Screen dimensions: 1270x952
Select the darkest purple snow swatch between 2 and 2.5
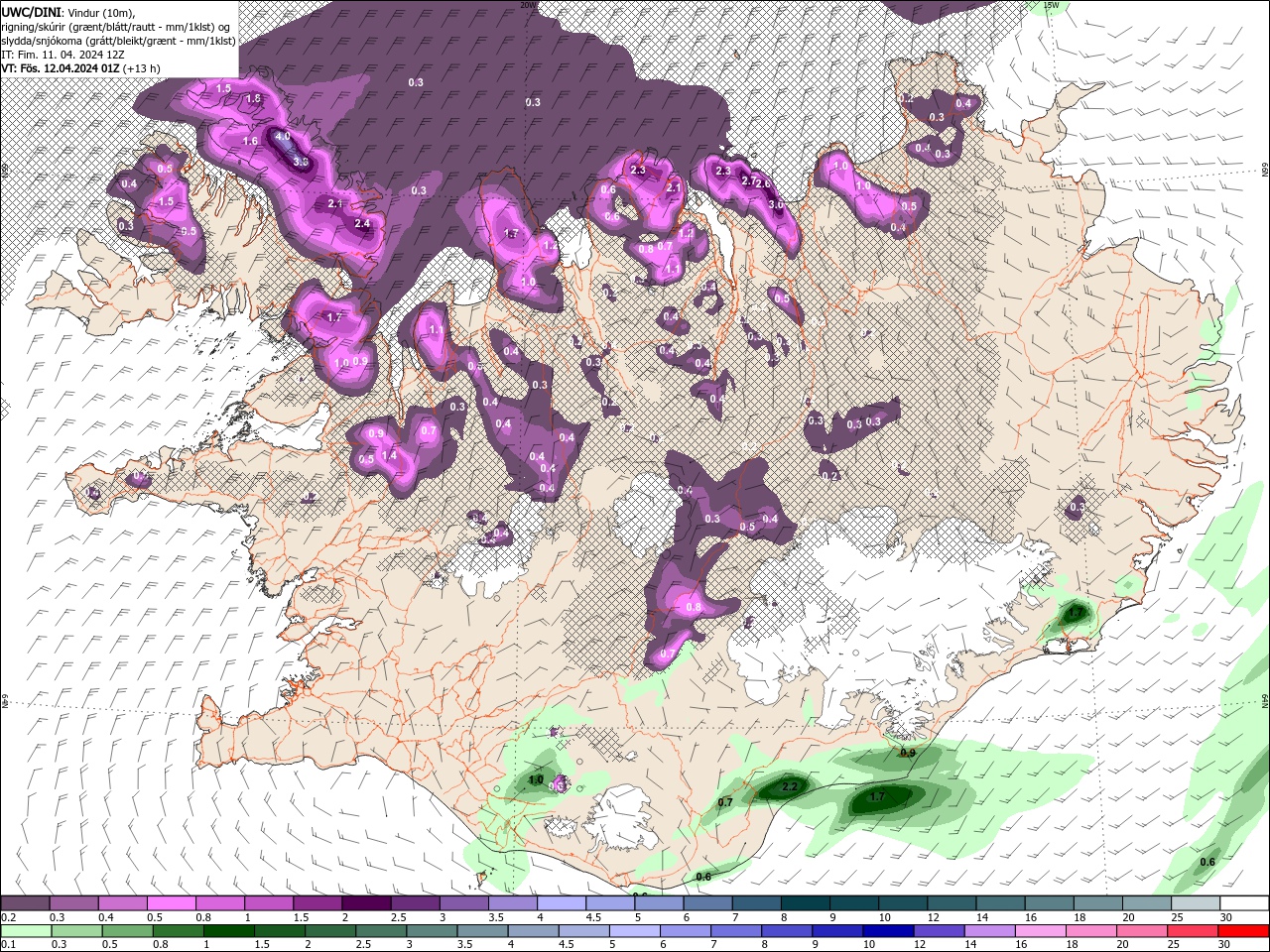click(x=366, y=903)
